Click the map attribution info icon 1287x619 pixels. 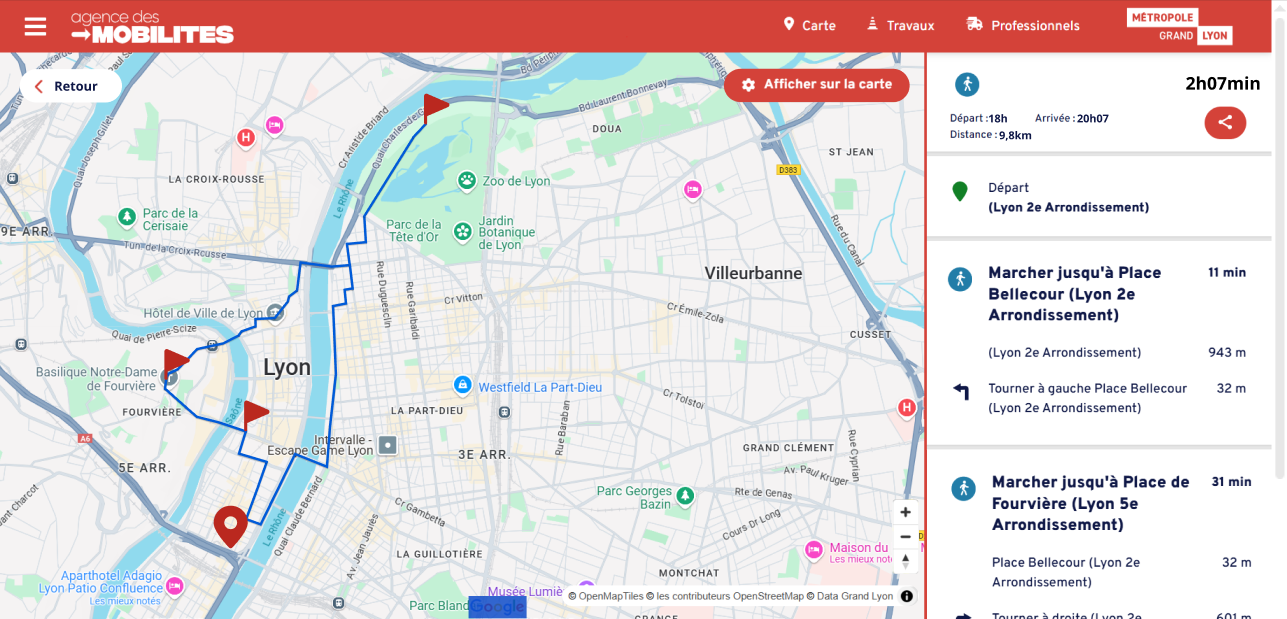906,596
